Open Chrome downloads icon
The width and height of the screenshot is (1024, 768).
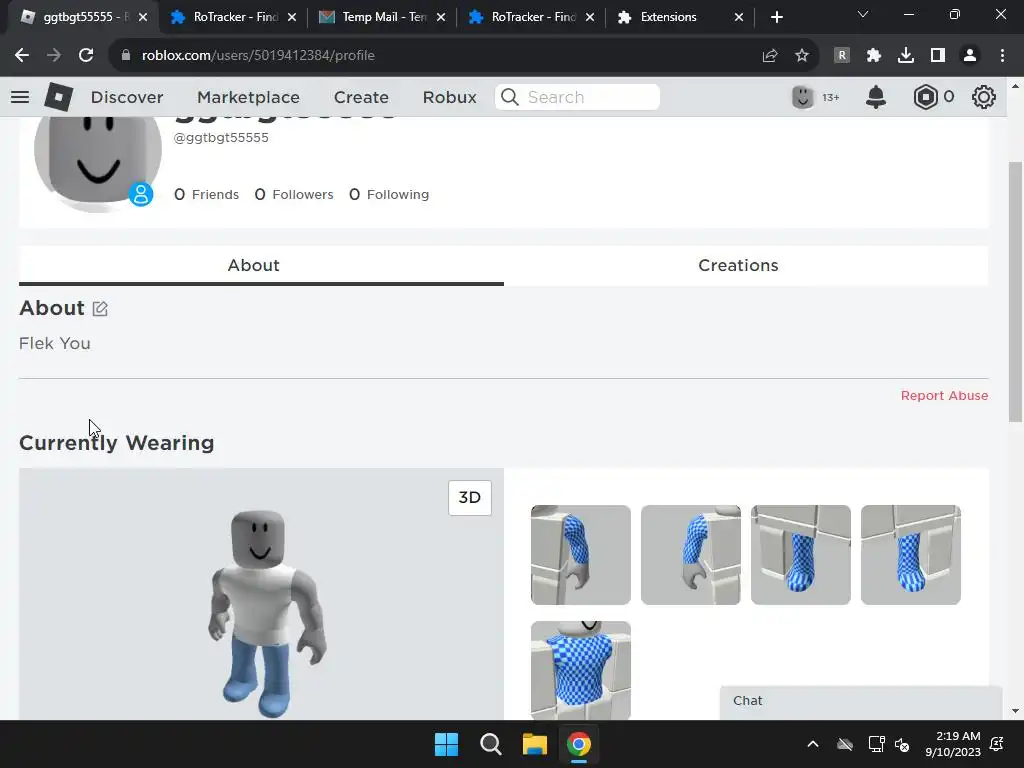(x=906, y=56)
